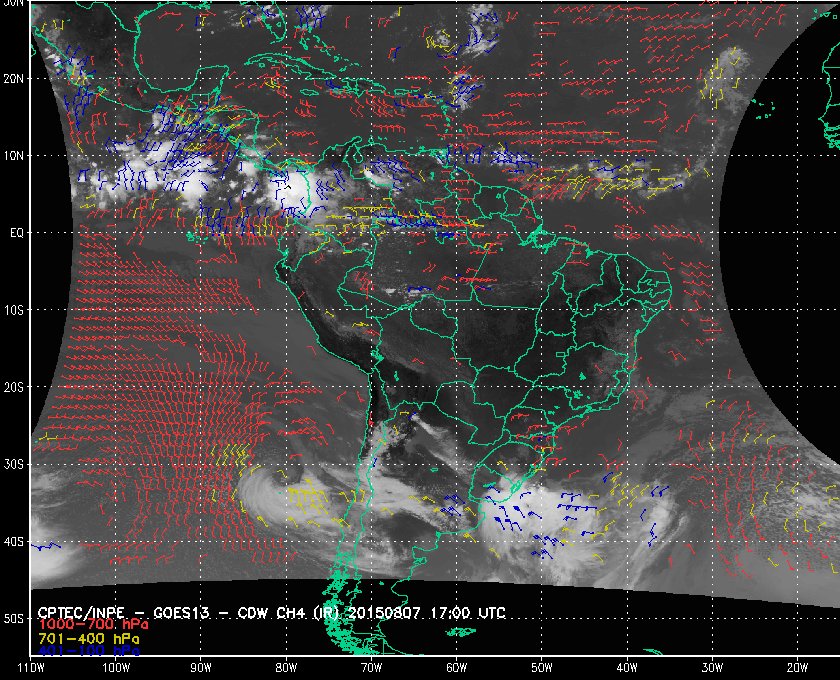Click the 60W longitude axis label
This screenshot has height=680, width=840.
pos(456,668)
